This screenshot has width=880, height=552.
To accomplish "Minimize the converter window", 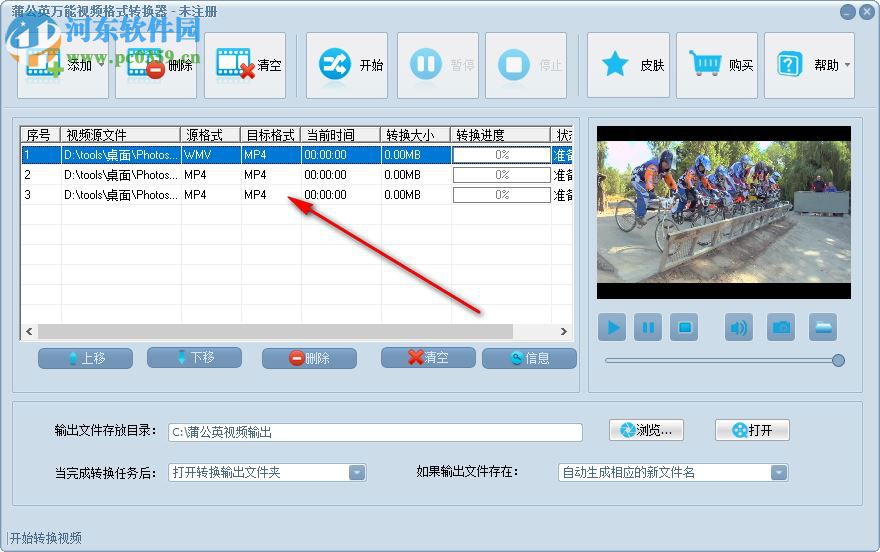I will (848, 12).
